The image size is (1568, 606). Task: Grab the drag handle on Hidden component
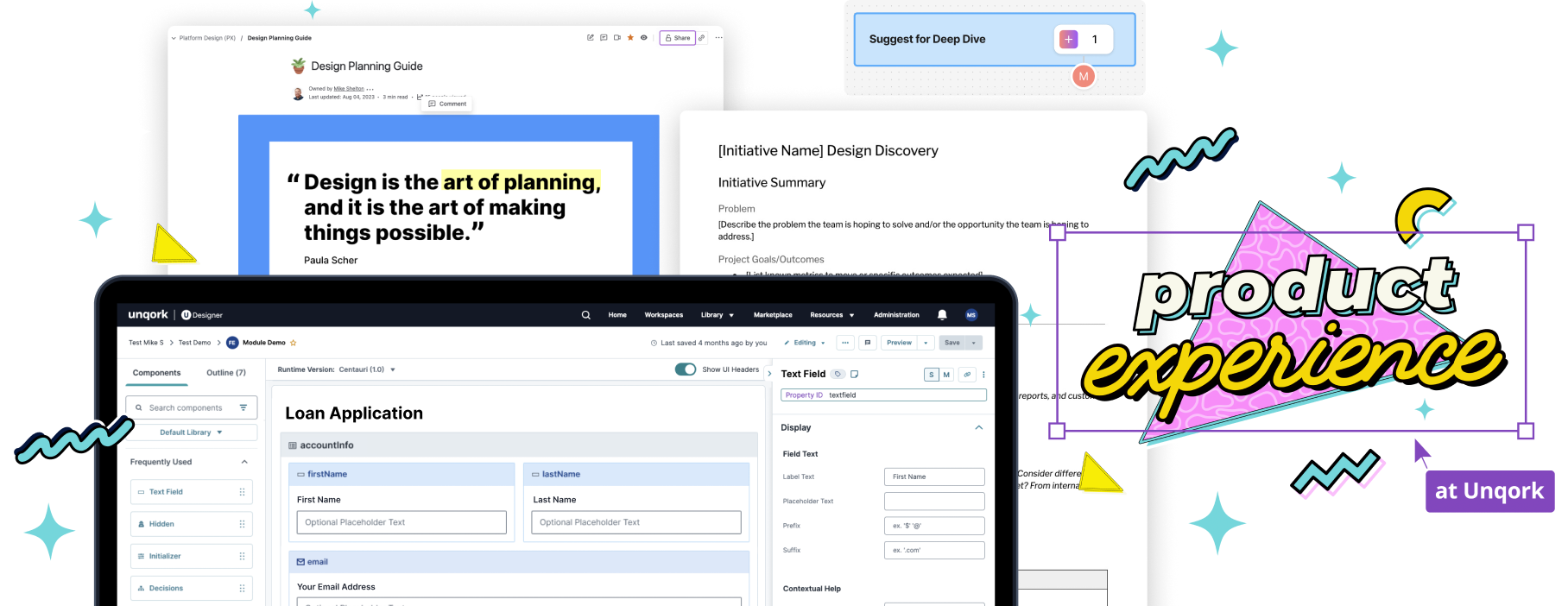pos(242,524)
